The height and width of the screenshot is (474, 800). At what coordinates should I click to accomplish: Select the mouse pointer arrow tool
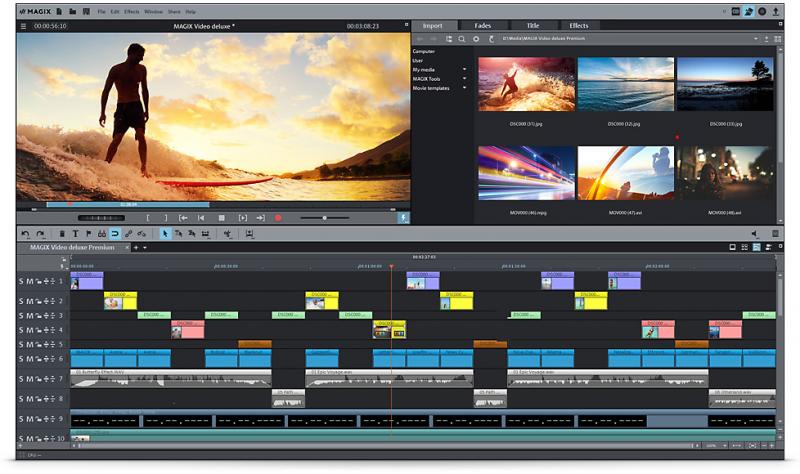[x=165, y=233]
